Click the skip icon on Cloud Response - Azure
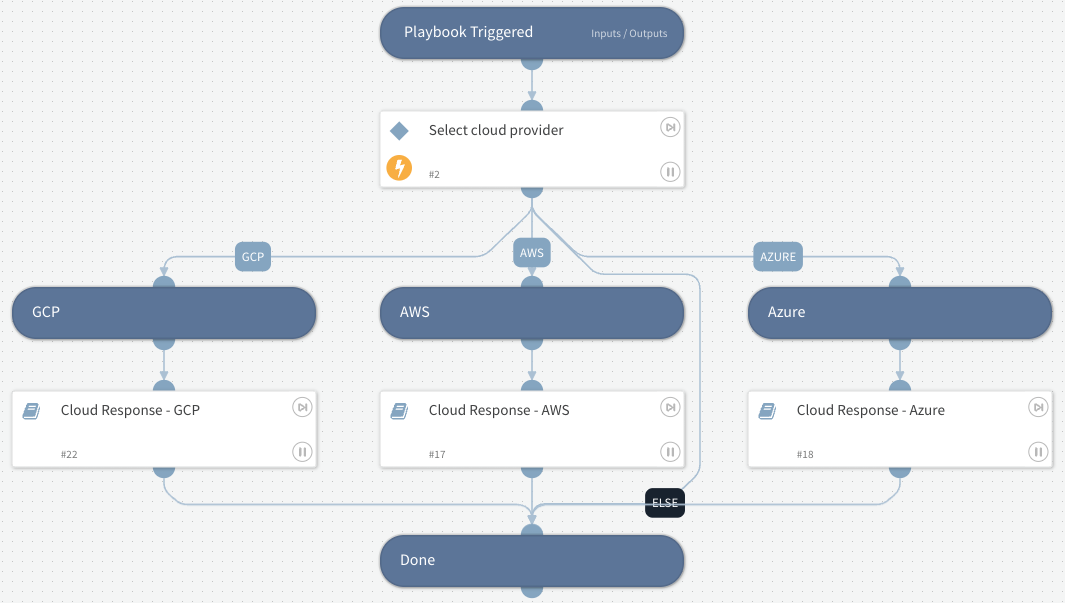The height and width of the screenshot is (603, 1065). (1038, 407)
